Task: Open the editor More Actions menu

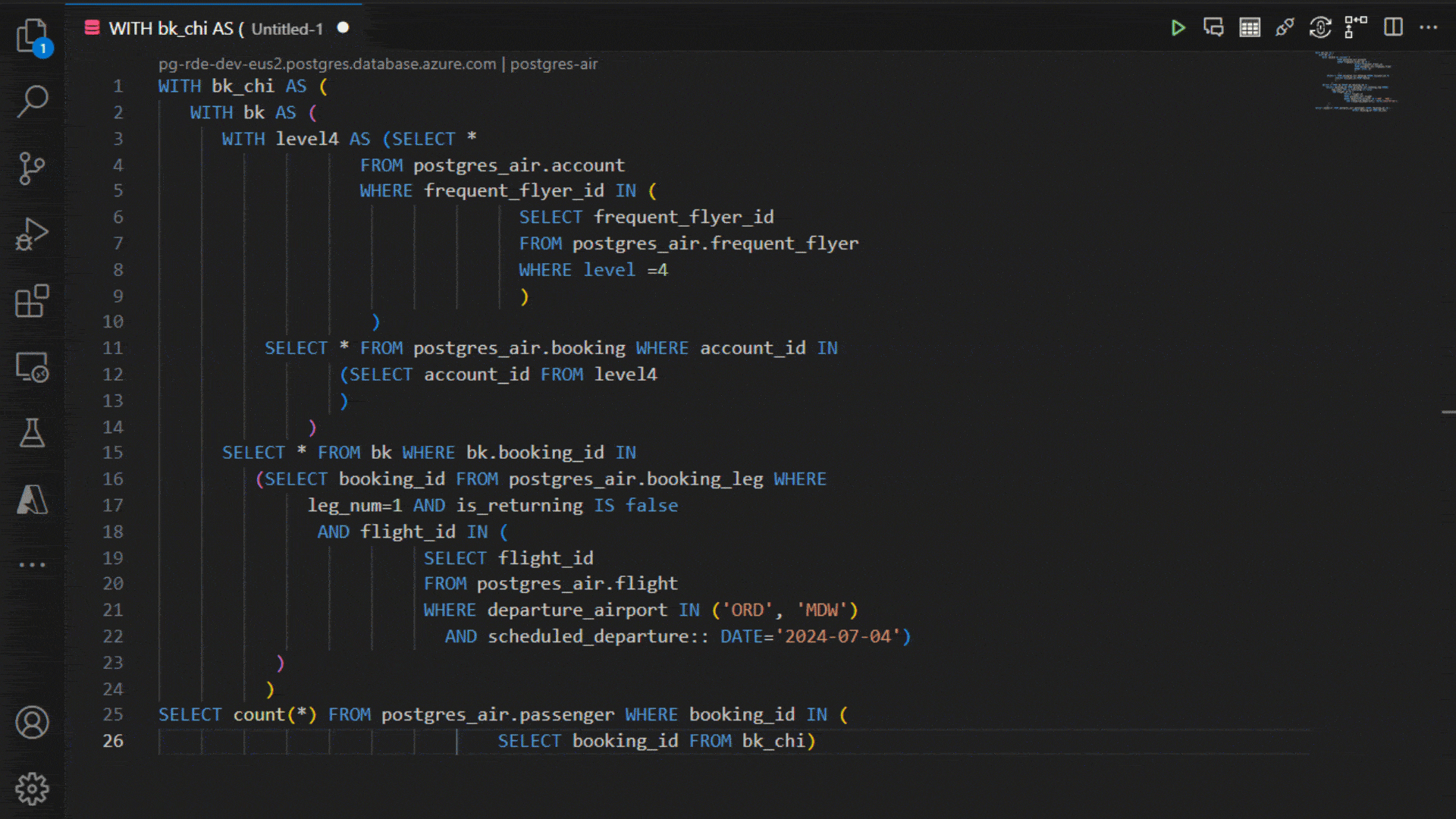Action: point(1429,27)
